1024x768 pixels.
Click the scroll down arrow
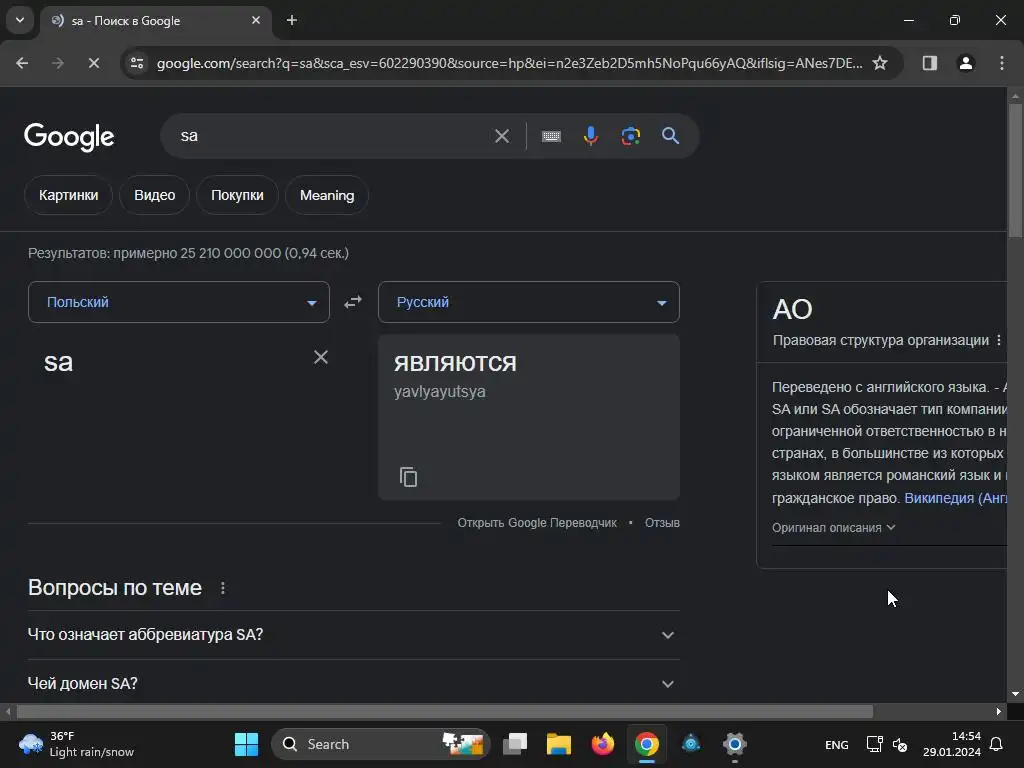1015,694
